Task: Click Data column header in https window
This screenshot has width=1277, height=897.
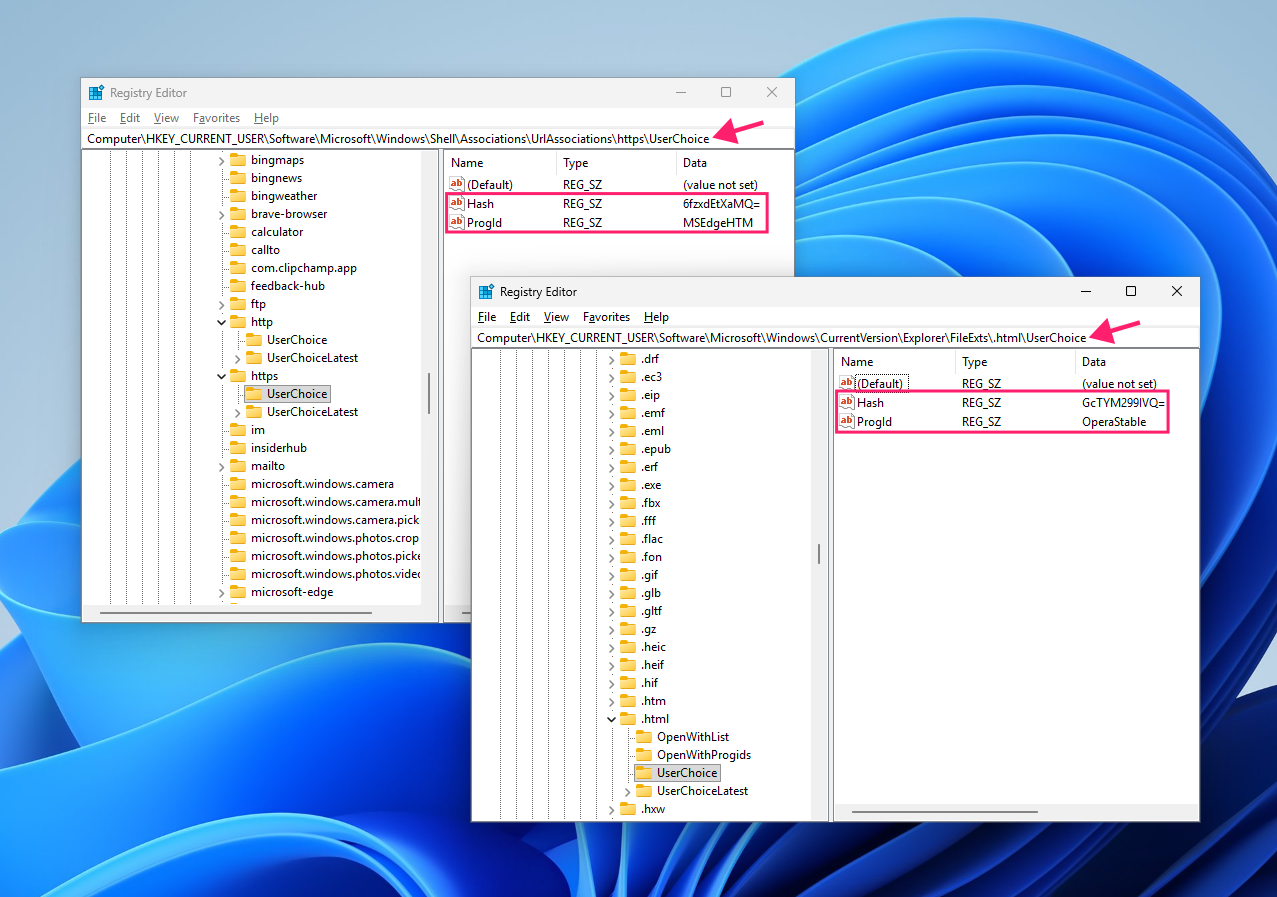Action: (x=734, y=163)
